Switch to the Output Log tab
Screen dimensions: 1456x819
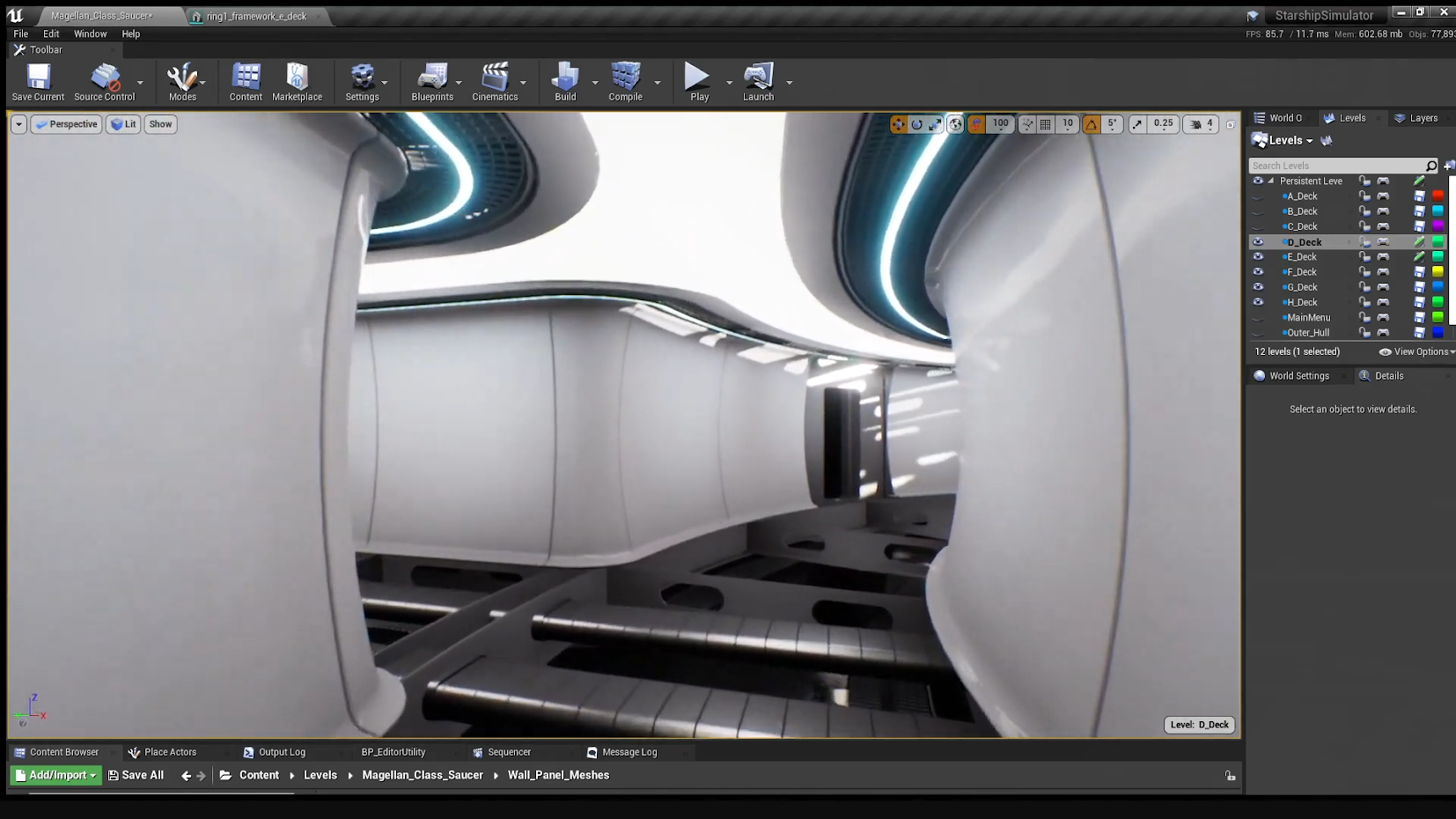(281, 752)
